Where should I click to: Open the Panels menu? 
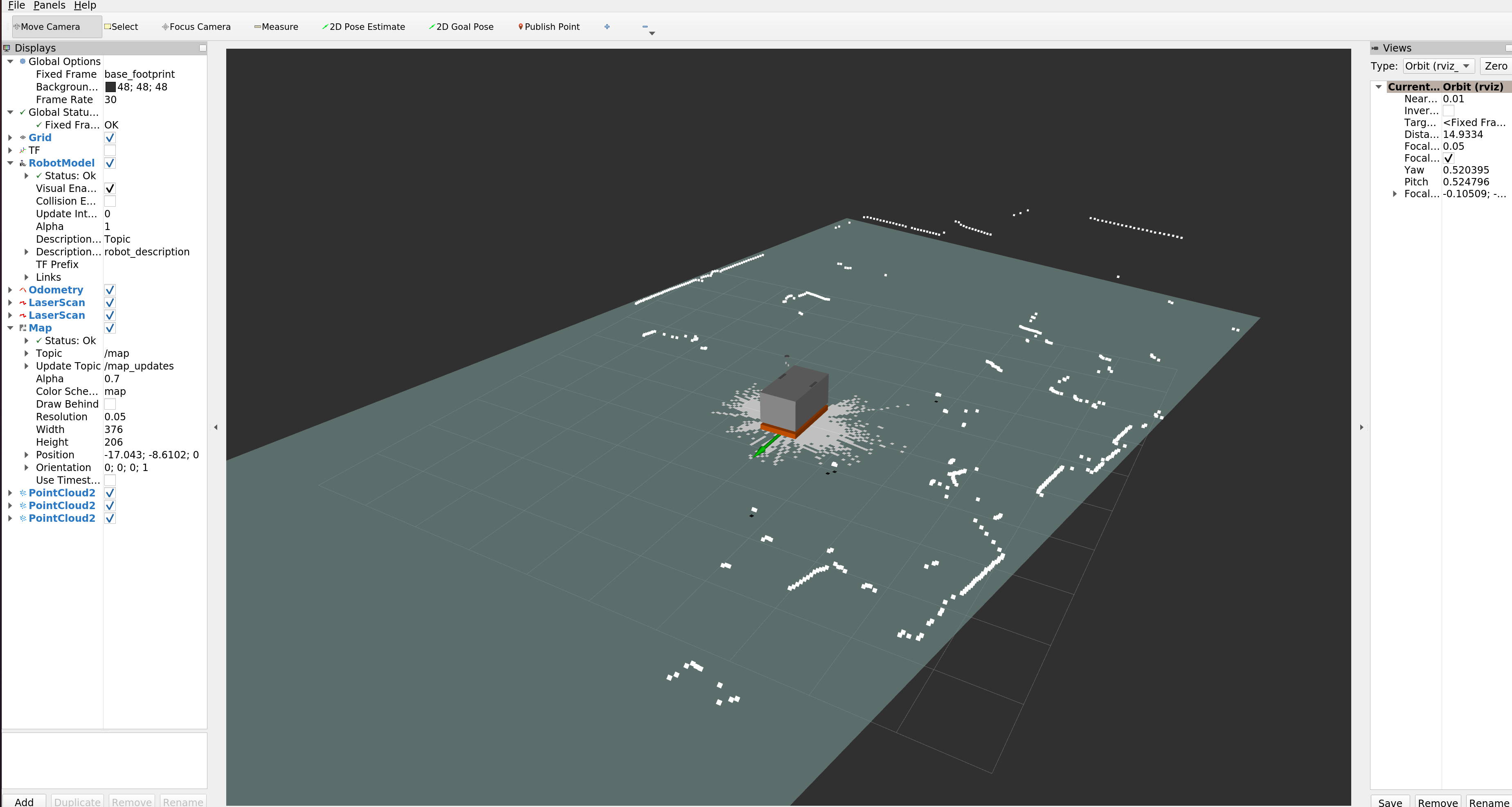tap(49, 5)
